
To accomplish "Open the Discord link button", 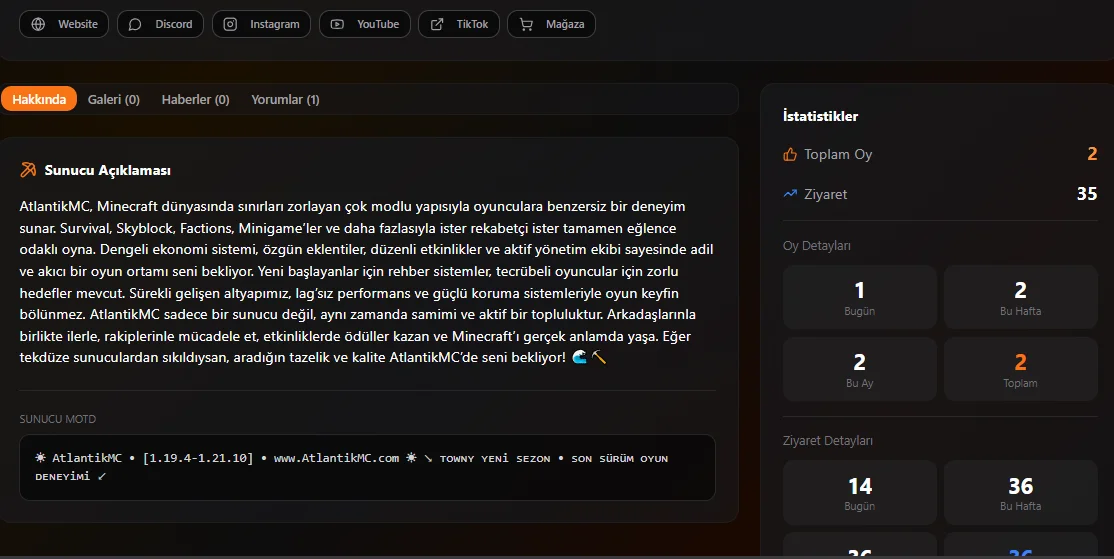I will 161,24.
